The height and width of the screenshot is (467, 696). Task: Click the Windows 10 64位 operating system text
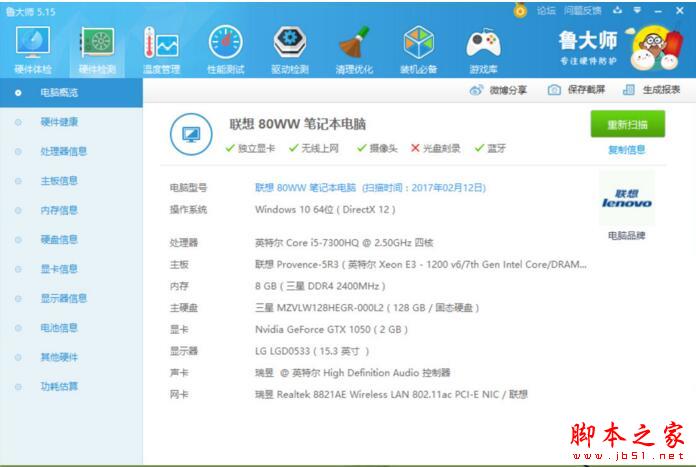click(325, 210)
